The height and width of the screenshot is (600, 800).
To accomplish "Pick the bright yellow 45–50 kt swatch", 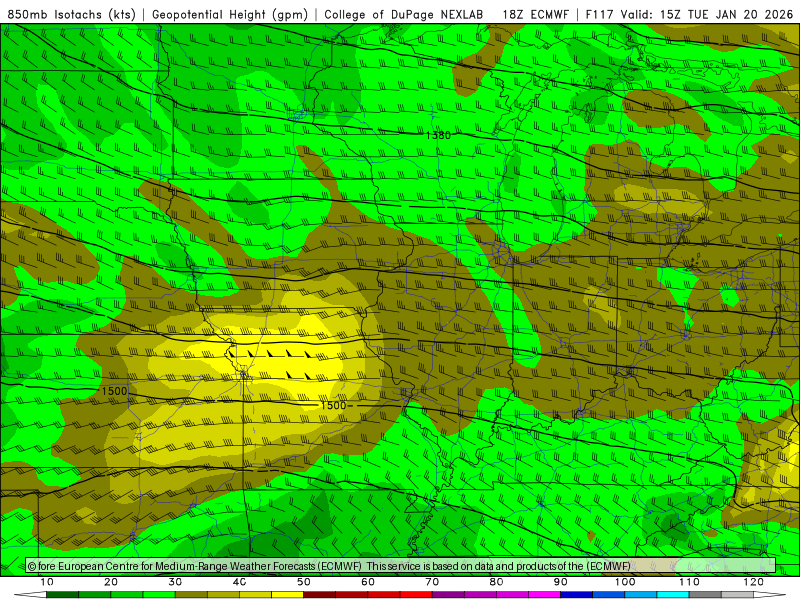I will [287, 595].
